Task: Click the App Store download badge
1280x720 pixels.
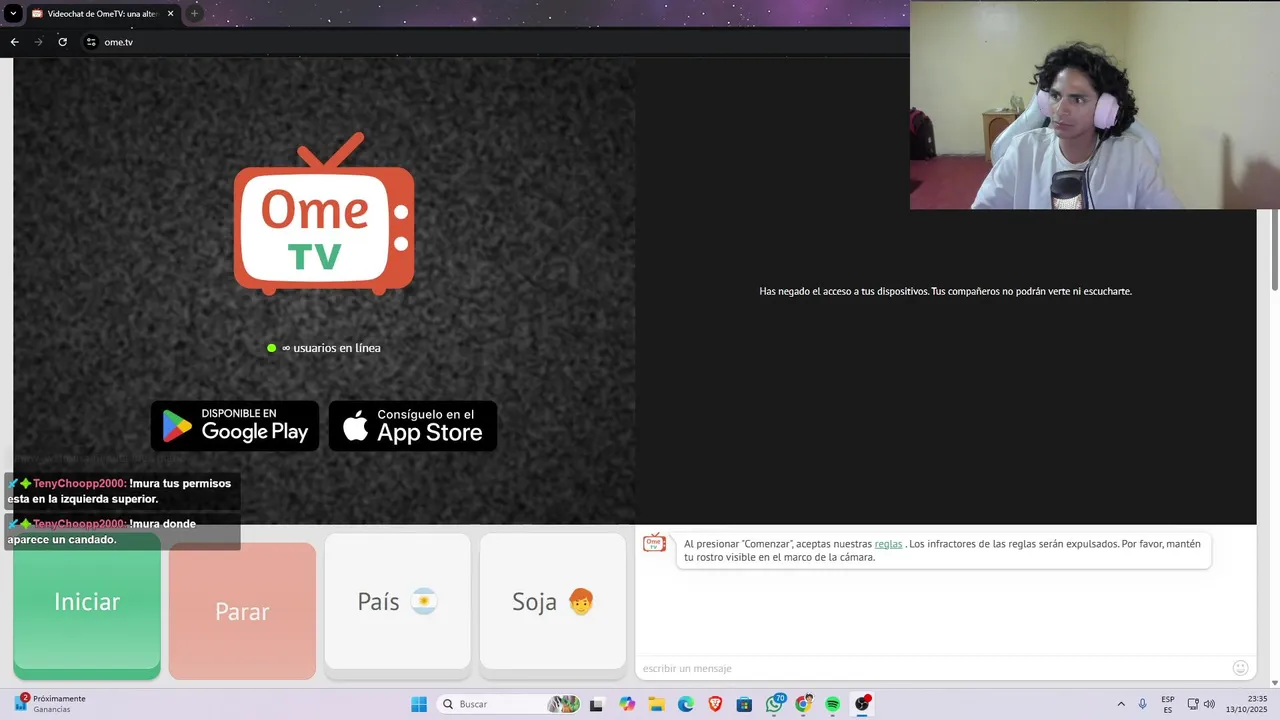Action: [x=413, y=426]
